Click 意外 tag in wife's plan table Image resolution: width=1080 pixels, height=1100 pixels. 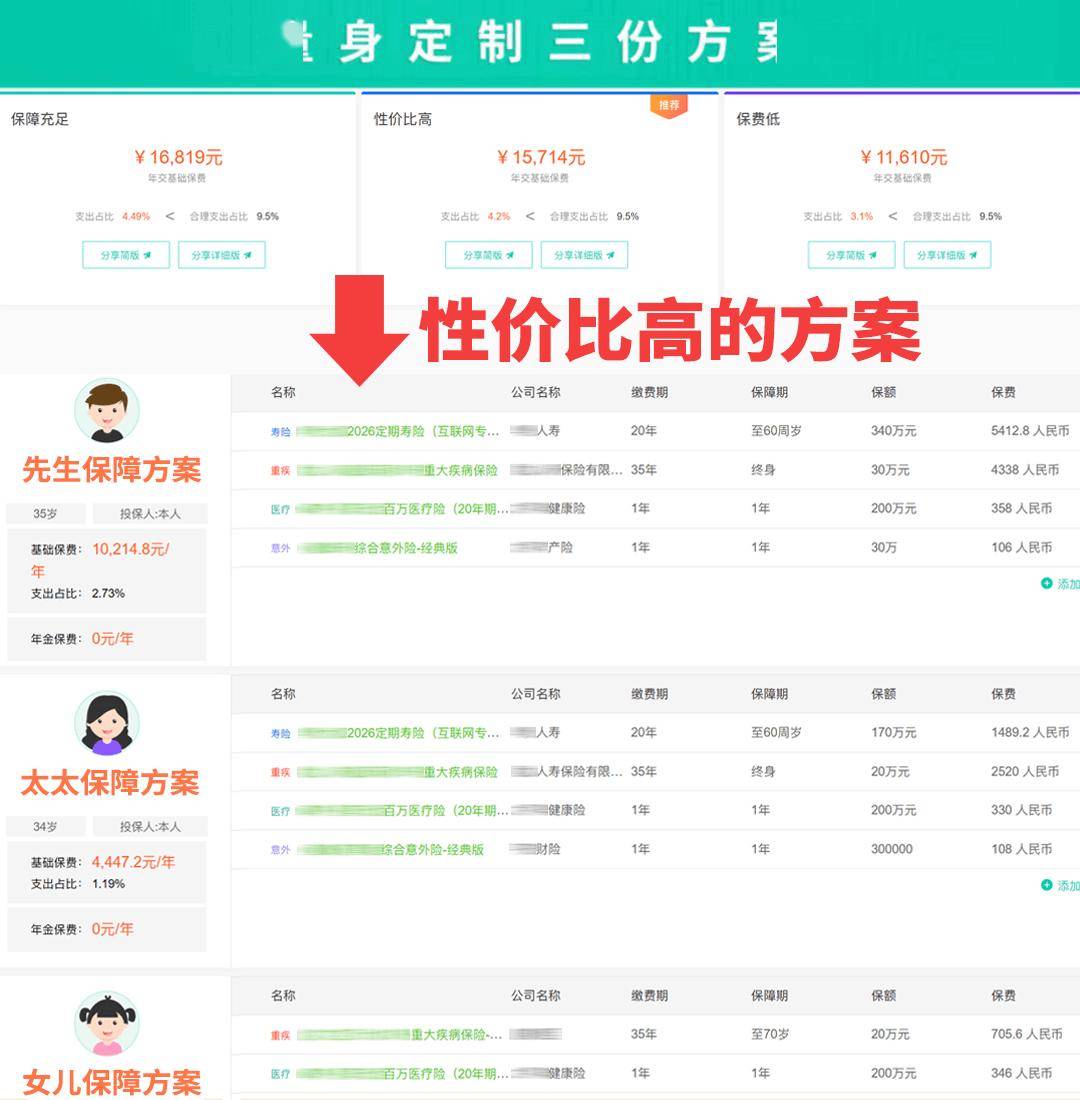point(280,850)
